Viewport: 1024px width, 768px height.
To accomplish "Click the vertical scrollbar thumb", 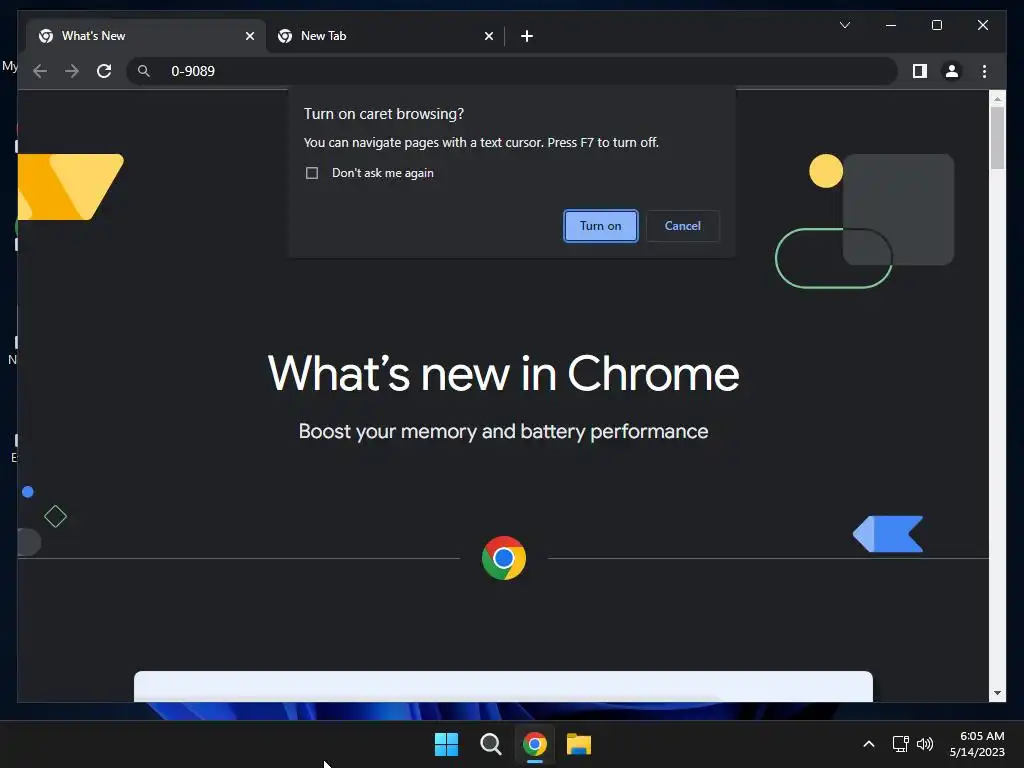I will click(997, 138).
